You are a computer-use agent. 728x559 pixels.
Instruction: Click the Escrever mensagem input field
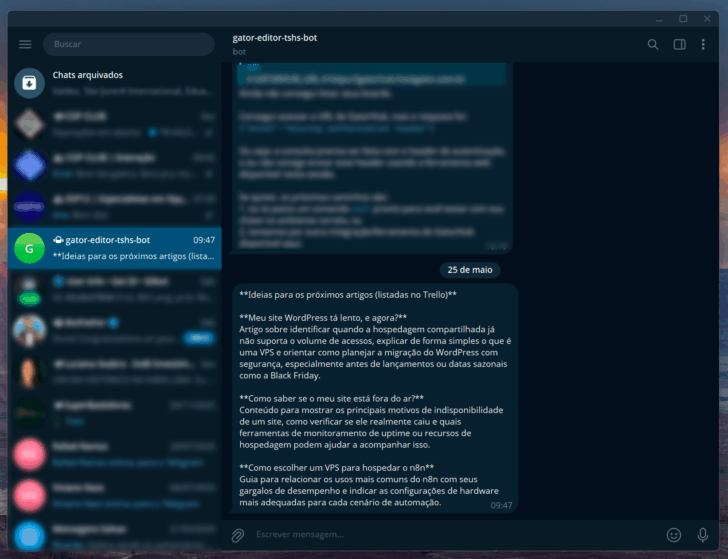[455, 534]
